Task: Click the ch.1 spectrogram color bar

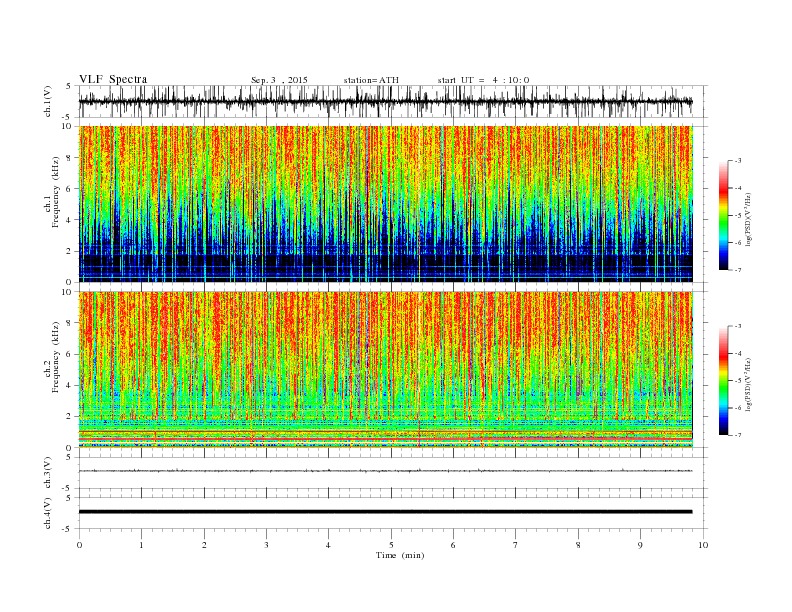Action: [723, 215]
